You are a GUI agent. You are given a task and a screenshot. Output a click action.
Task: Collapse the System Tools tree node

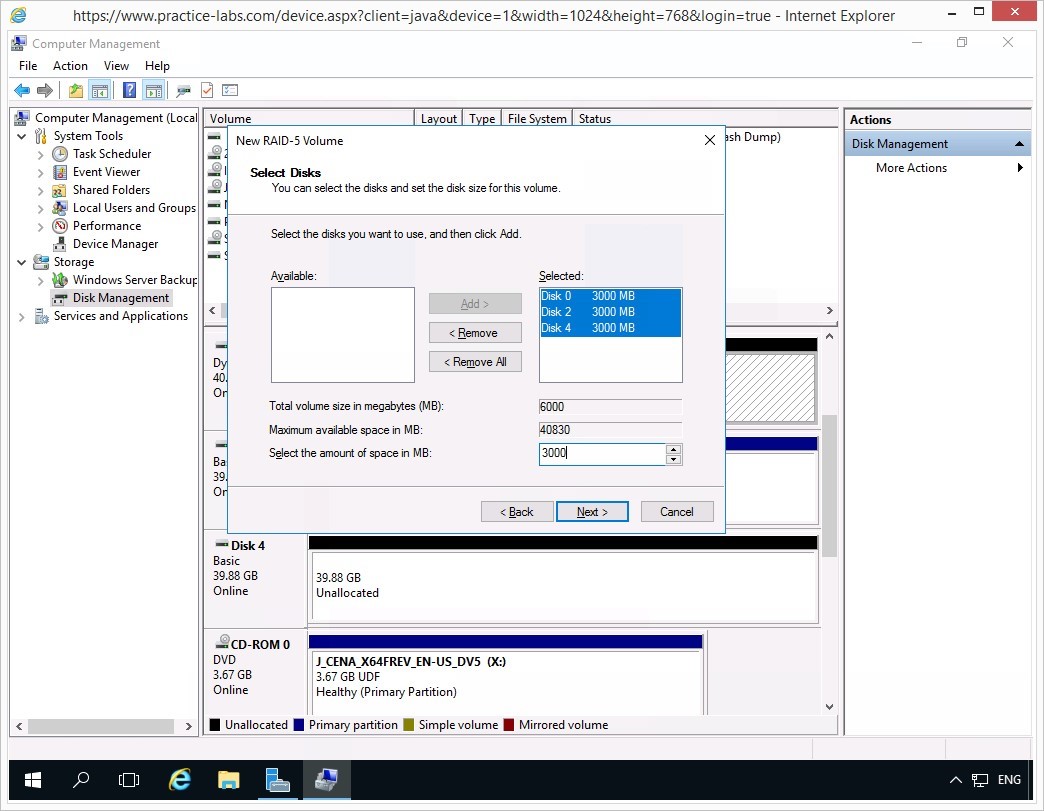(x=23, y=136)
